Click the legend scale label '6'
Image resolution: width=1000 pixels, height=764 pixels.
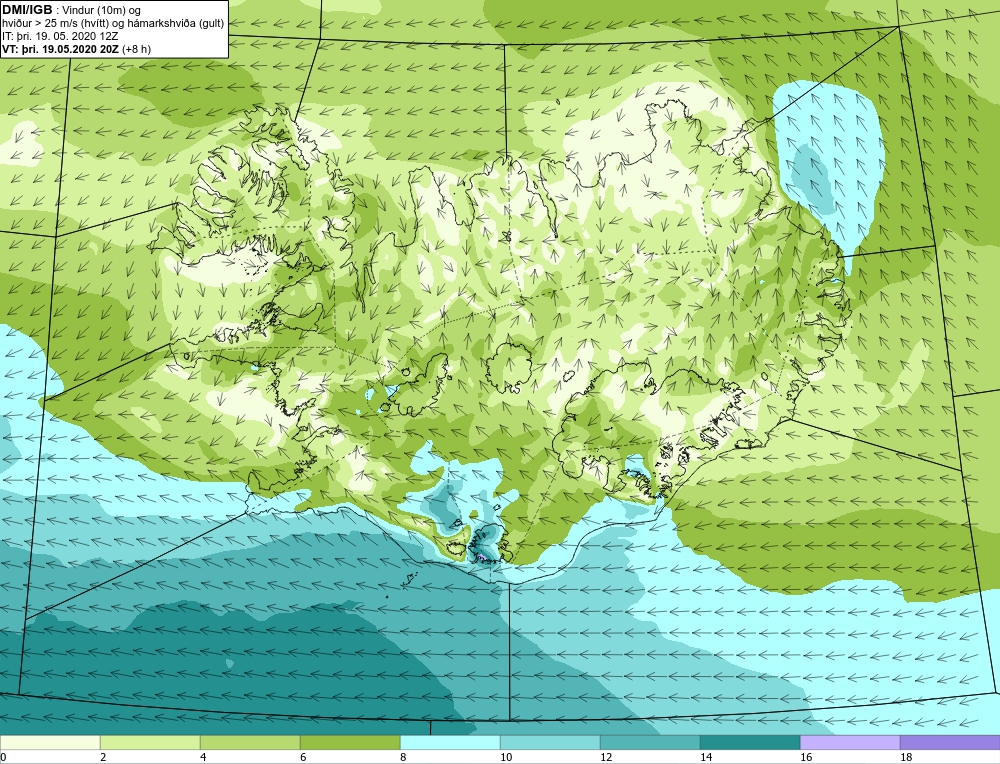[304, 757]
